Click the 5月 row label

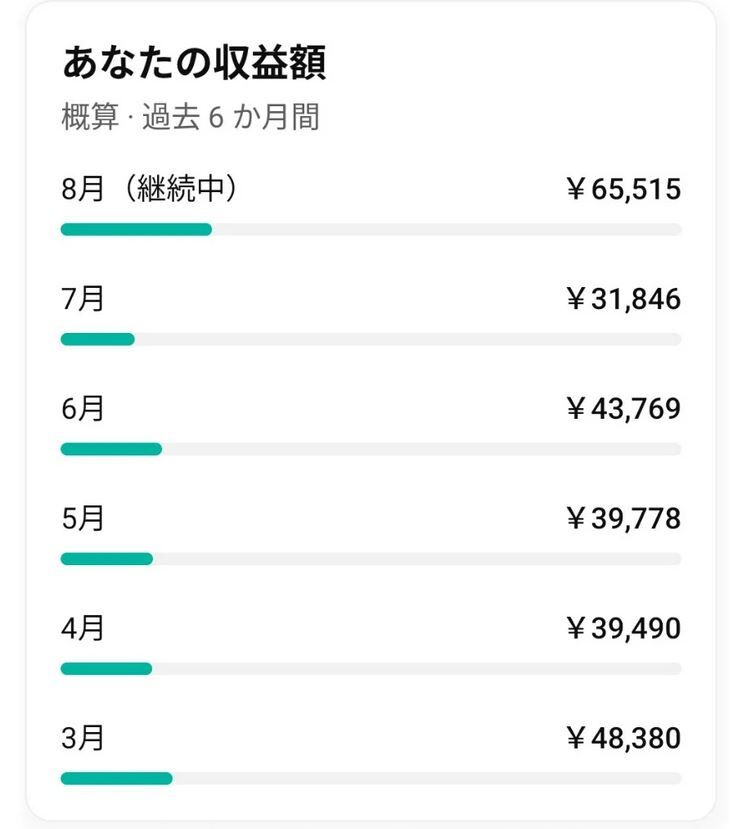point(83,519)
